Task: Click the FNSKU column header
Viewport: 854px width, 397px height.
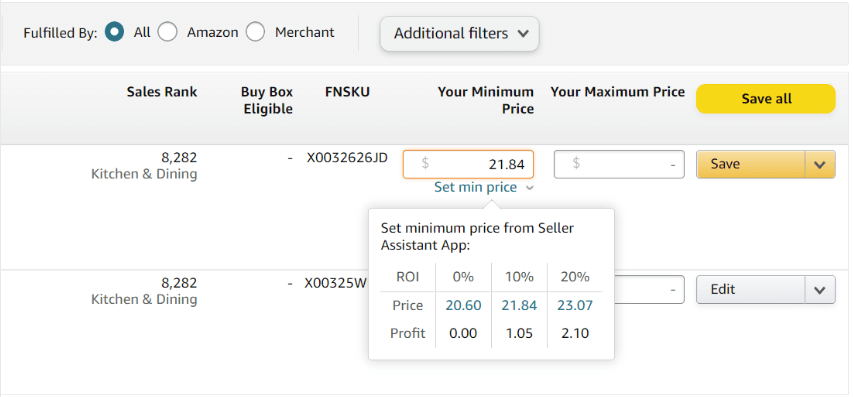Action: (x=347, y=91)
